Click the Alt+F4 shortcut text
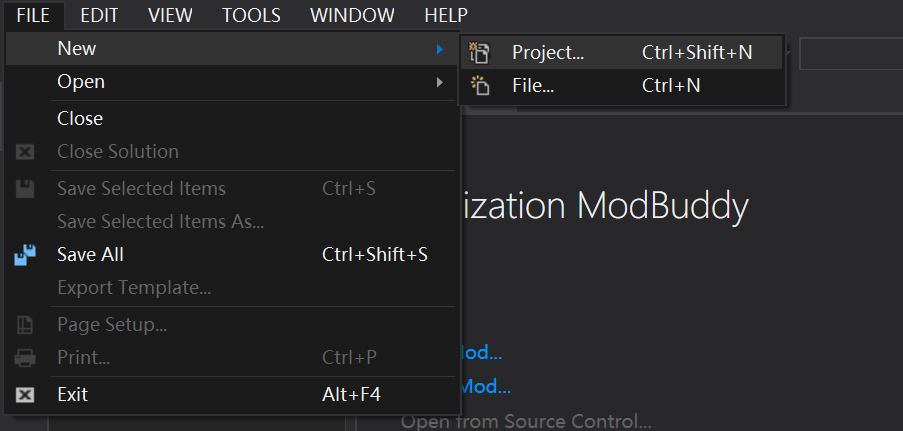The height and width of the screenshot is (431, 903). point(351,395)
